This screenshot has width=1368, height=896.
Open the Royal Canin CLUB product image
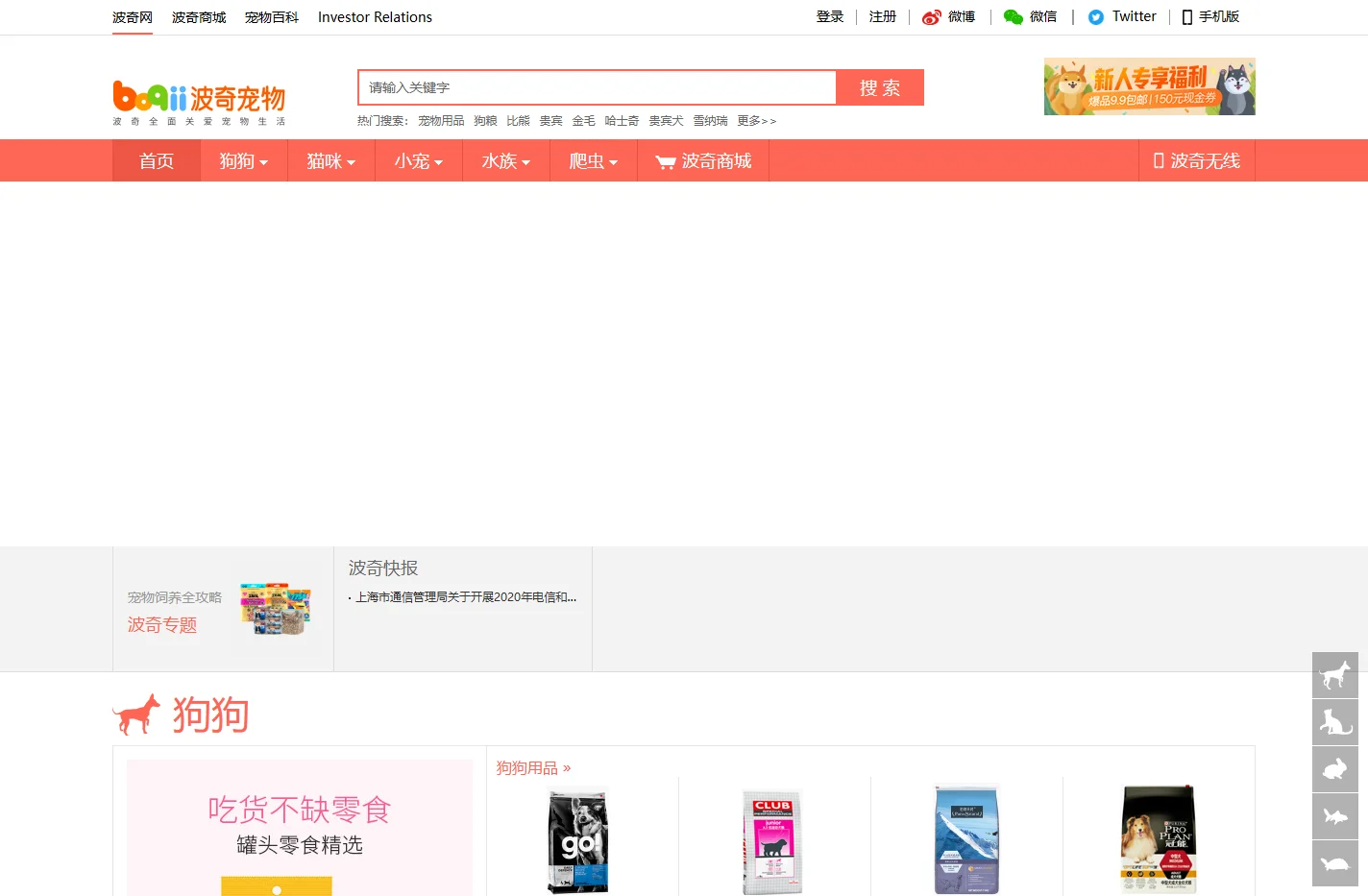(771, 842)
